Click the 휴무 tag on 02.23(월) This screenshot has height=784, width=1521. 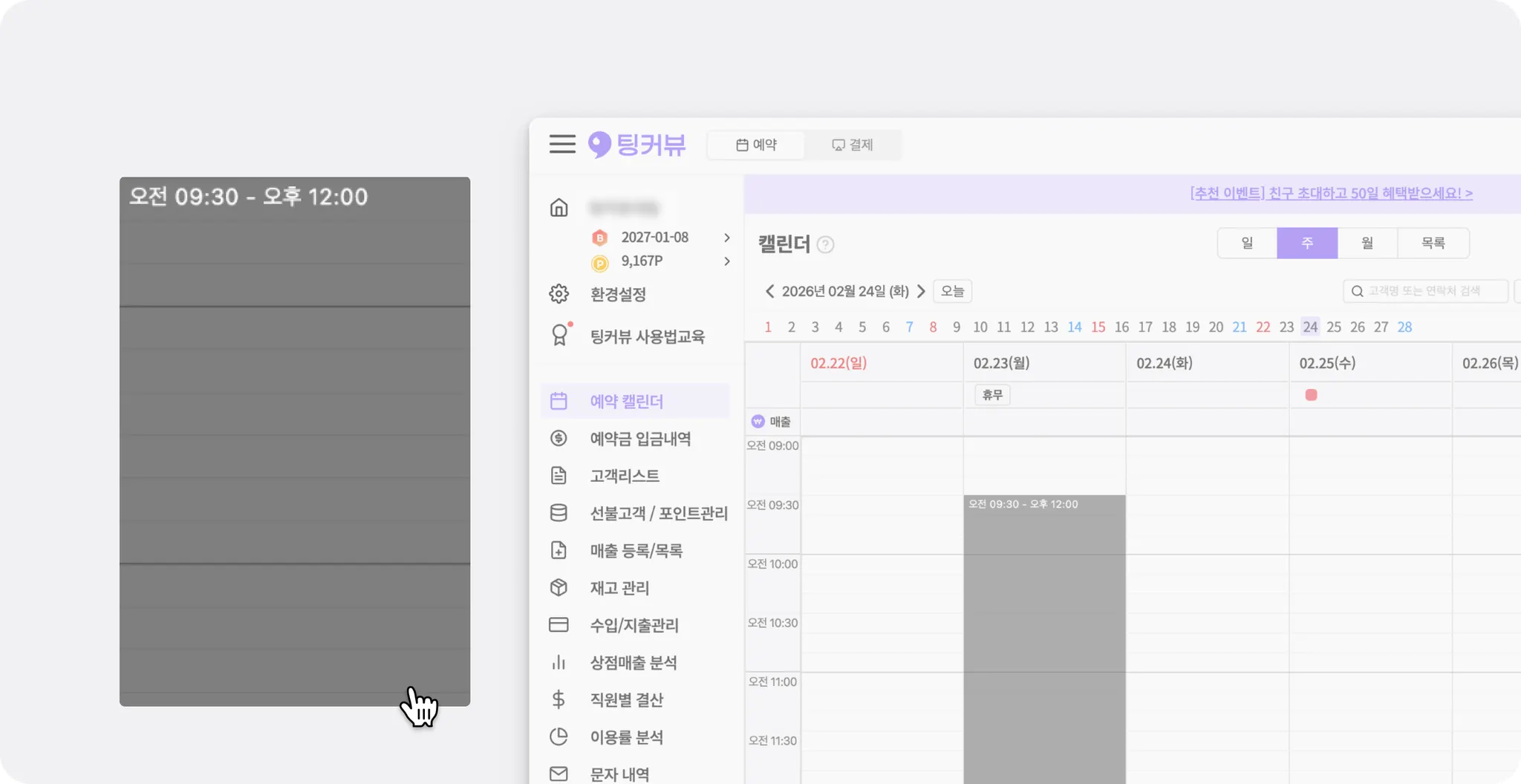pyautogui.click(x=992, y=395)
